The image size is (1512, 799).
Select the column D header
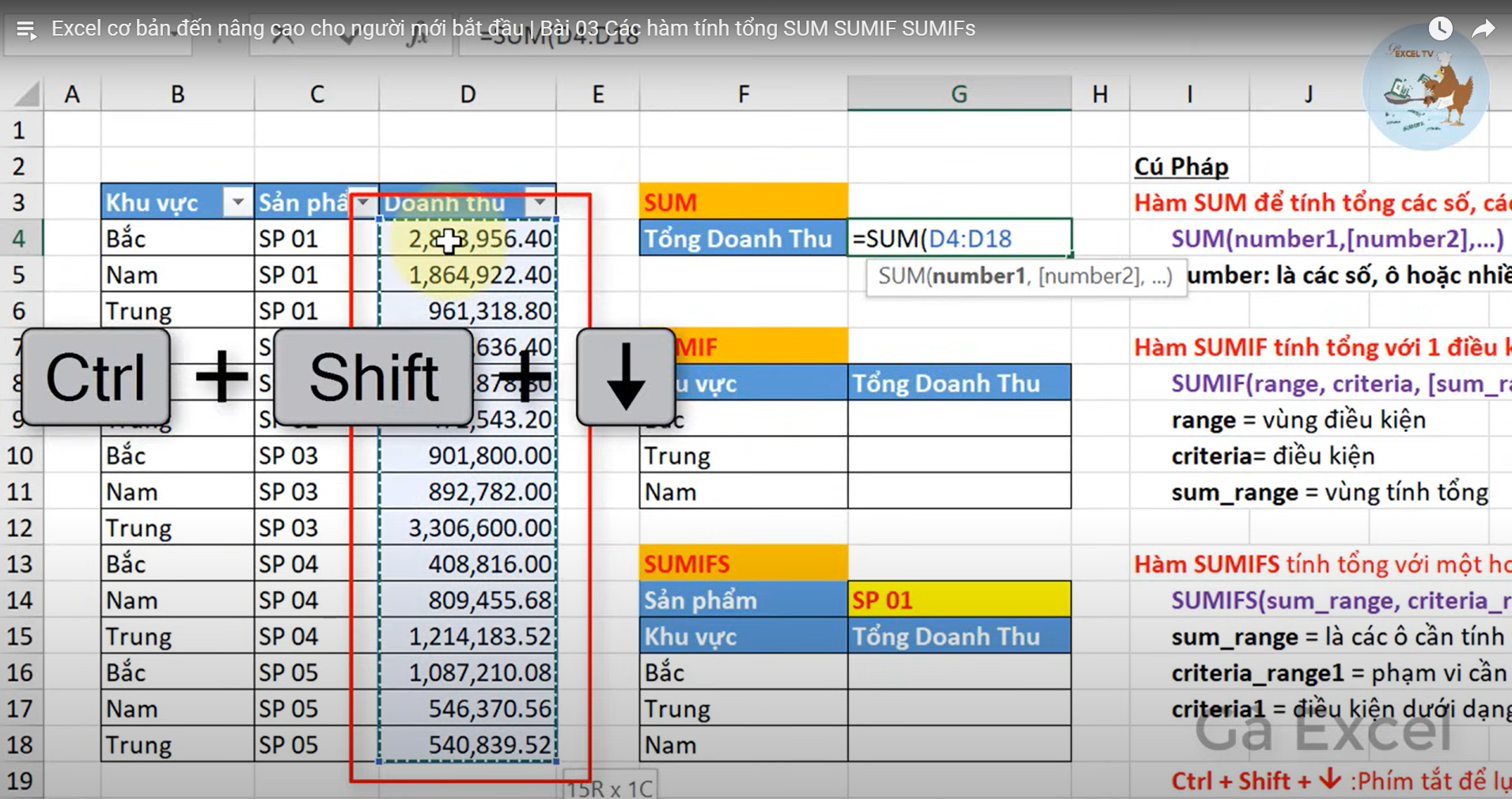(468, 94)
